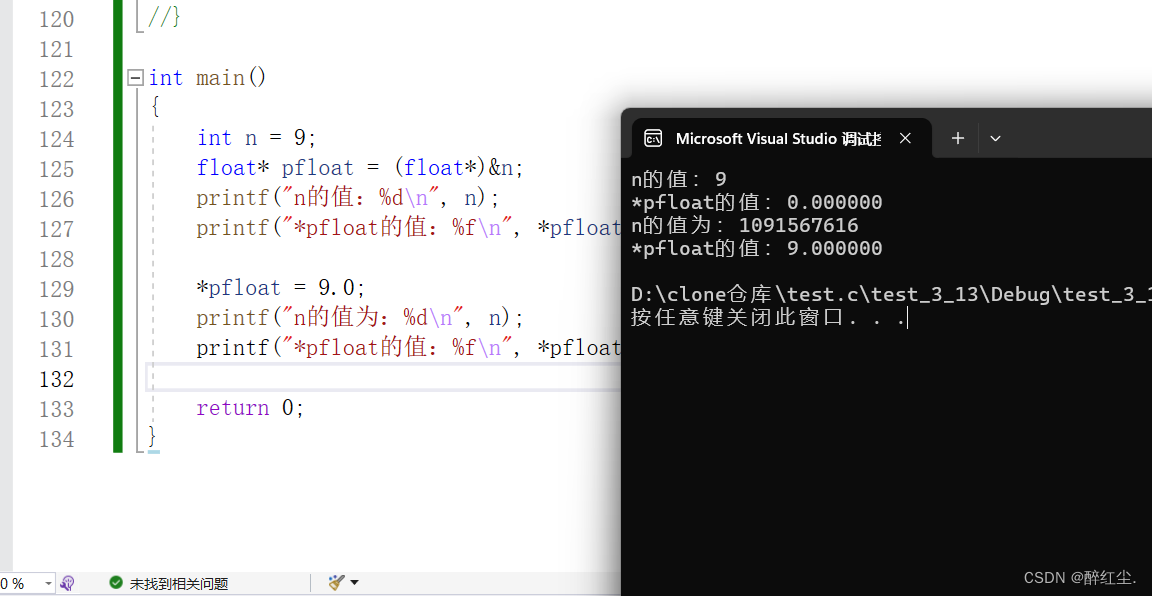The width and height of the screenshot is (1152, 596).
Task: Click the printf line 126 'n的值：%d'
Action: click(348, 198)
